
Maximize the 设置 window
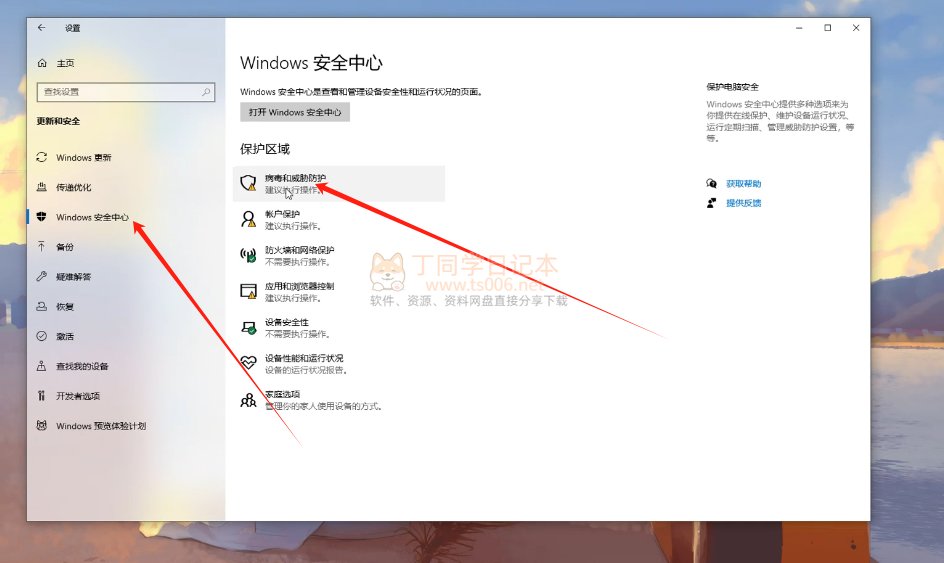point(828,28)
